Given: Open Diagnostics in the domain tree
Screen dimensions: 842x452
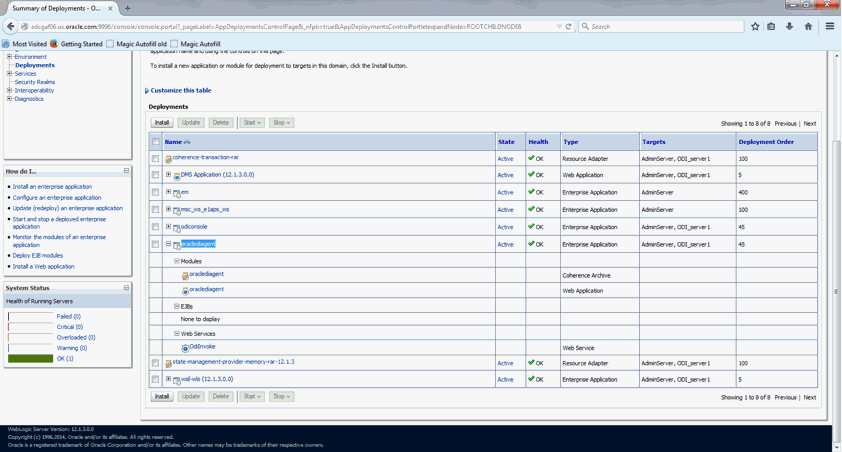Looking at the screenshot, I should click(x=29, y=99).
